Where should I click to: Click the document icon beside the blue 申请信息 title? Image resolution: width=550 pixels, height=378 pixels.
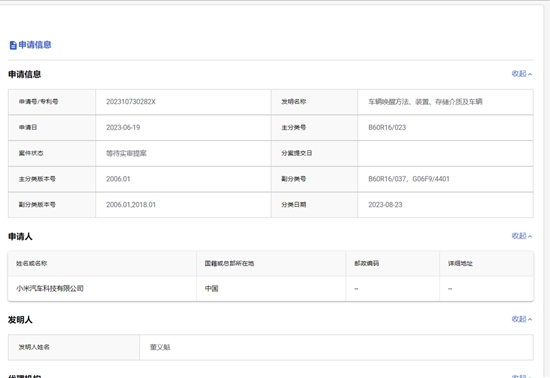[13, 45]
